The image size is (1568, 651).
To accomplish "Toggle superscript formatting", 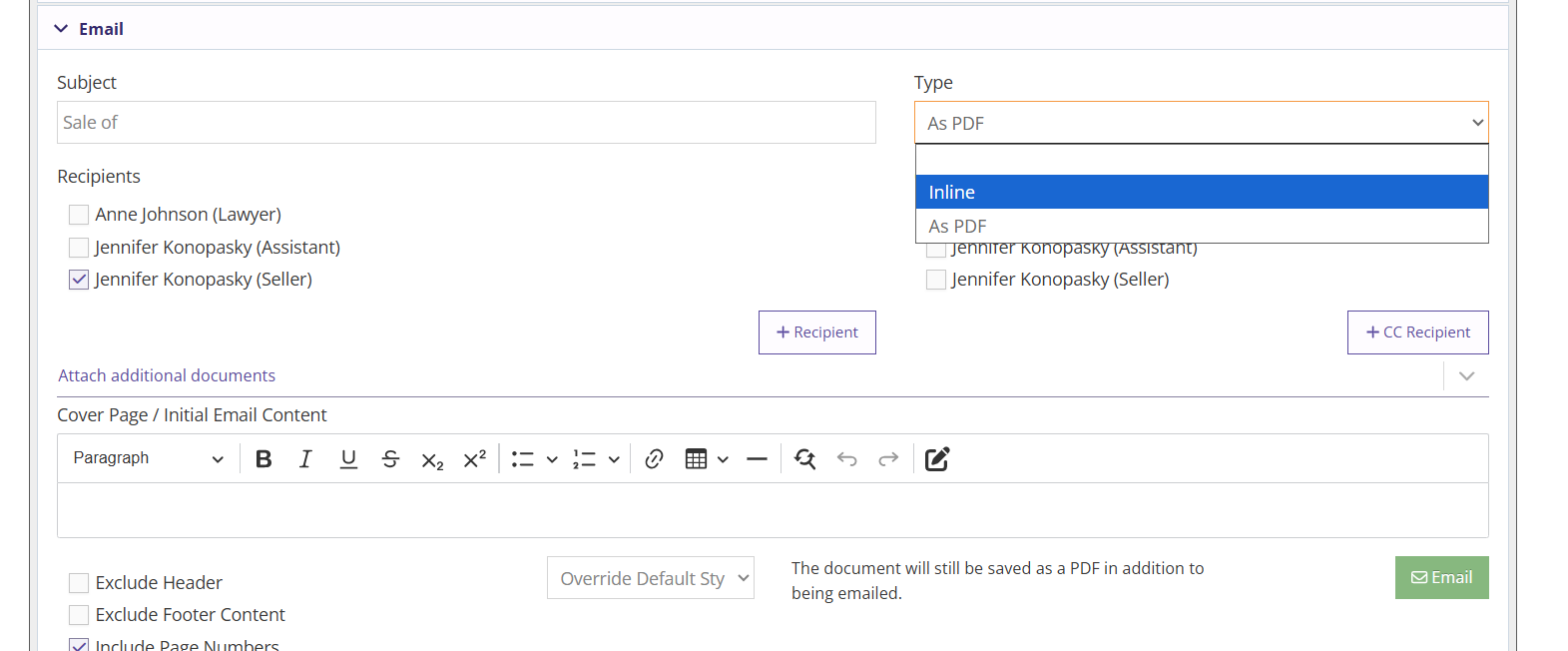I will point(474,459).
